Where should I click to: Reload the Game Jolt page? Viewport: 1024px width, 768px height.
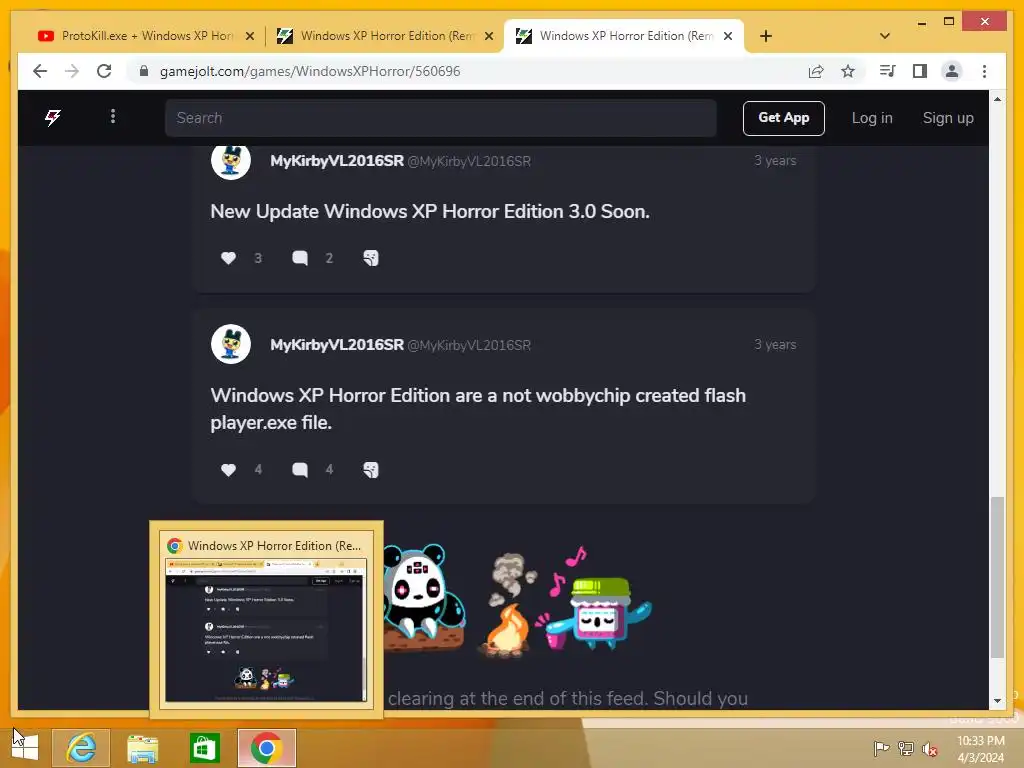(104, 71)
